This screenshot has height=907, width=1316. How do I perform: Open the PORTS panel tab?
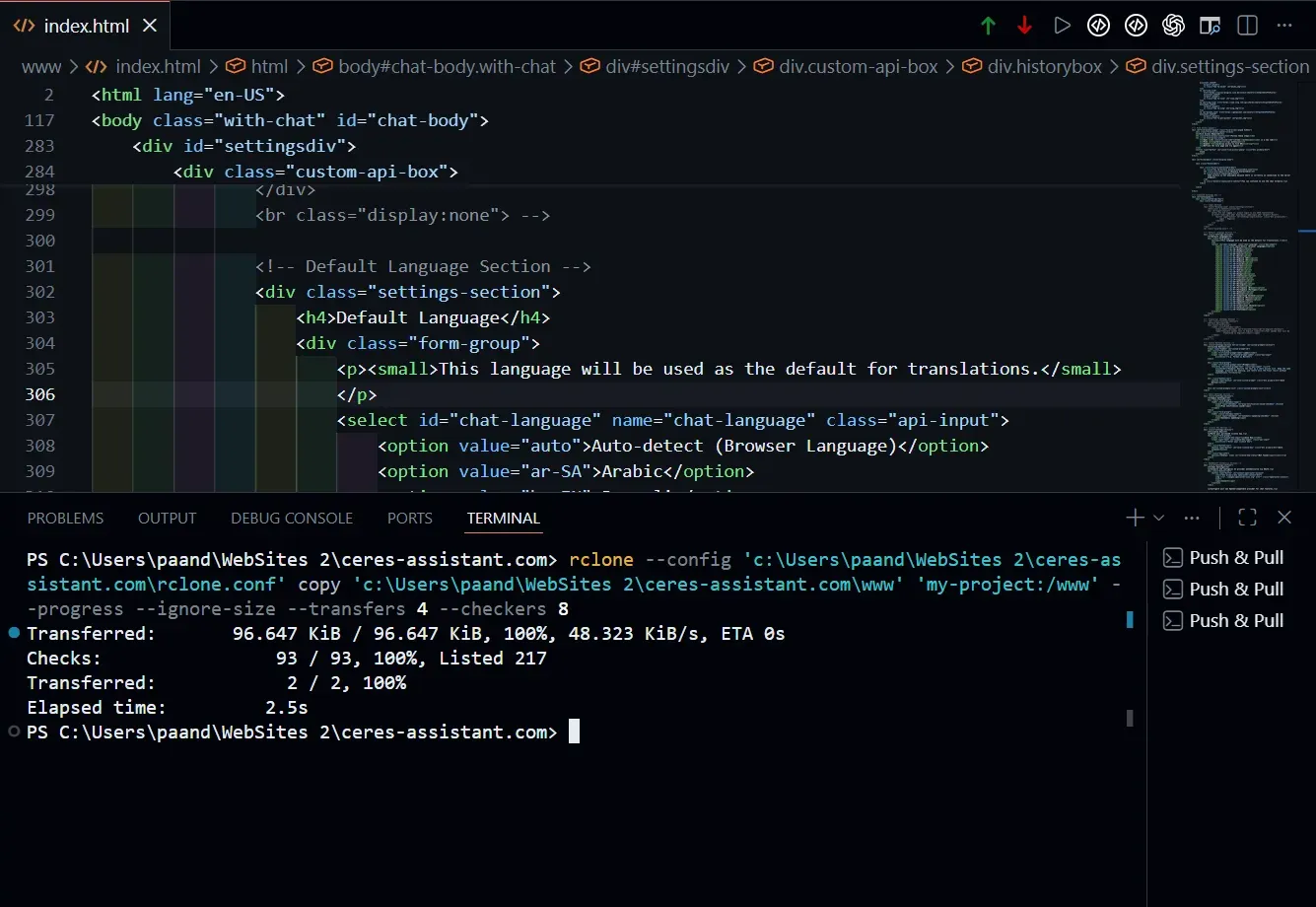pyautogui.click(x=410, y=519)
